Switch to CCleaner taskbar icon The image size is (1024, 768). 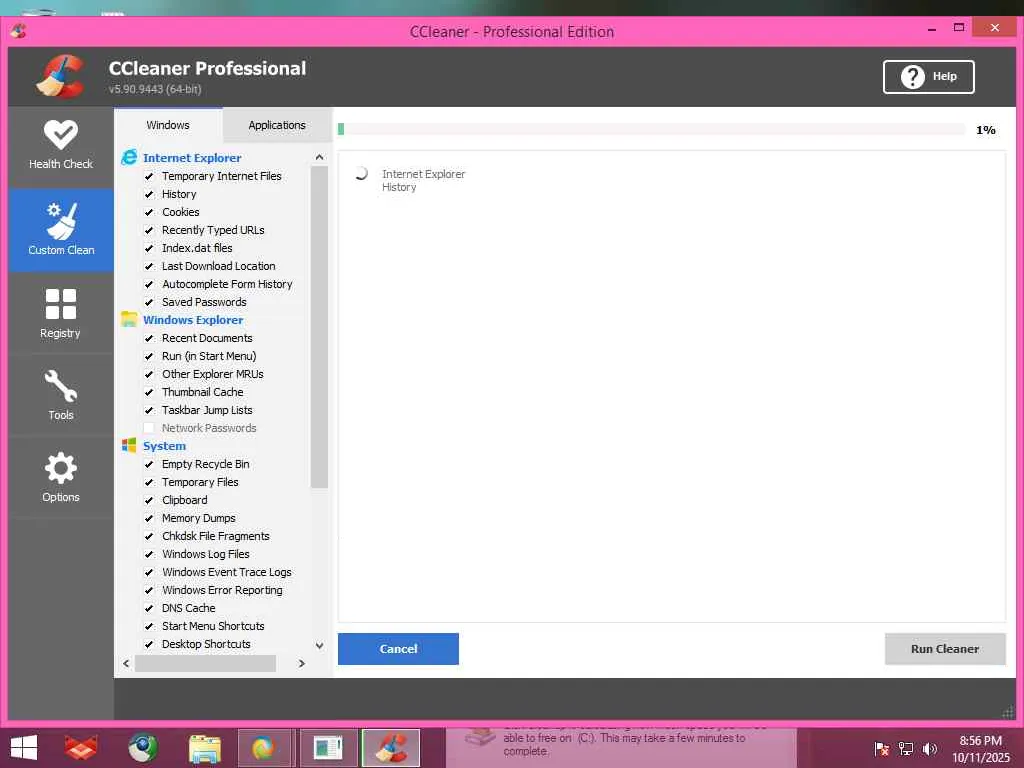point(391,748)
